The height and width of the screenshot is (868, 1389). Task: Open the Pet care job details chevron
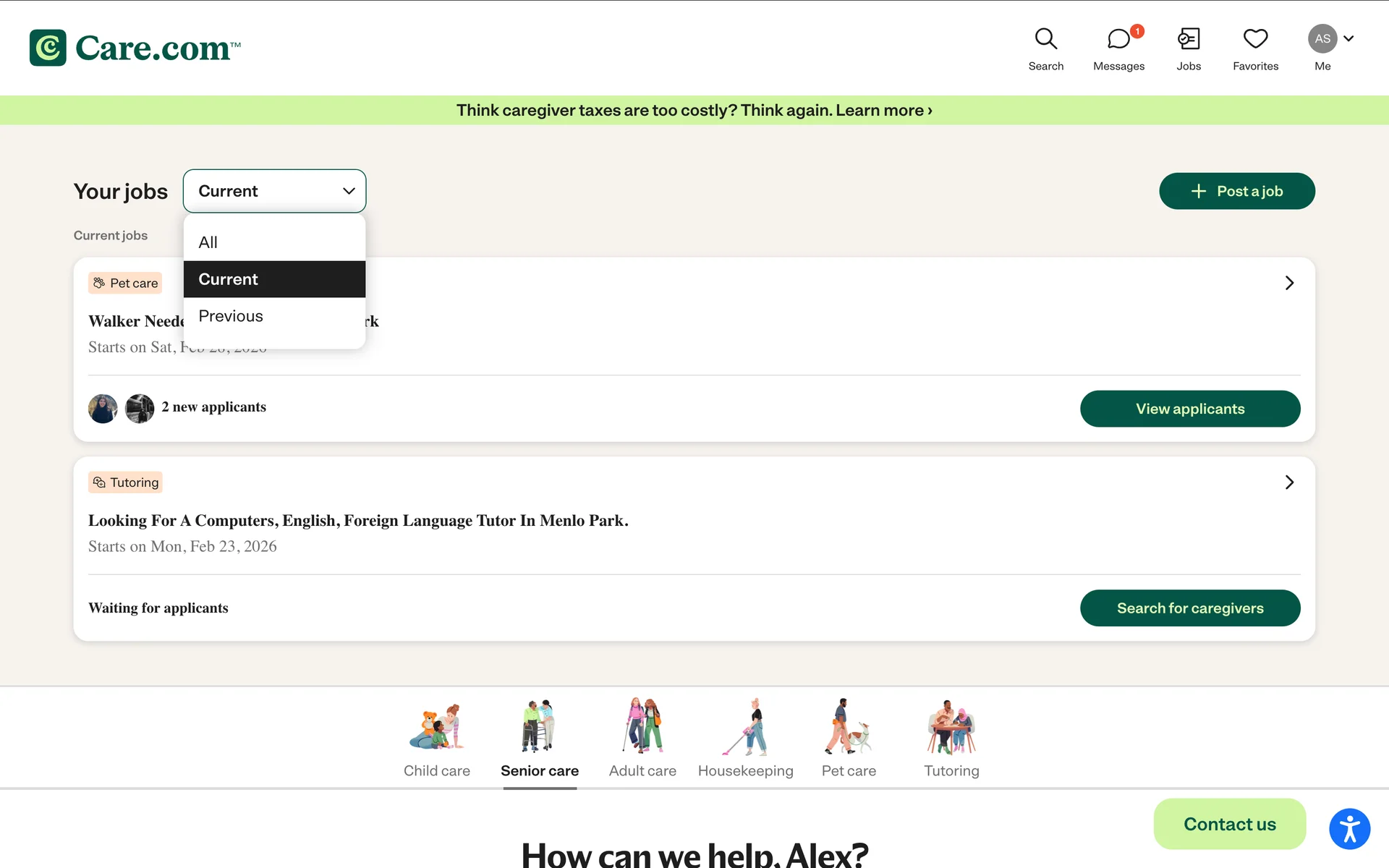coord(1289,283)
